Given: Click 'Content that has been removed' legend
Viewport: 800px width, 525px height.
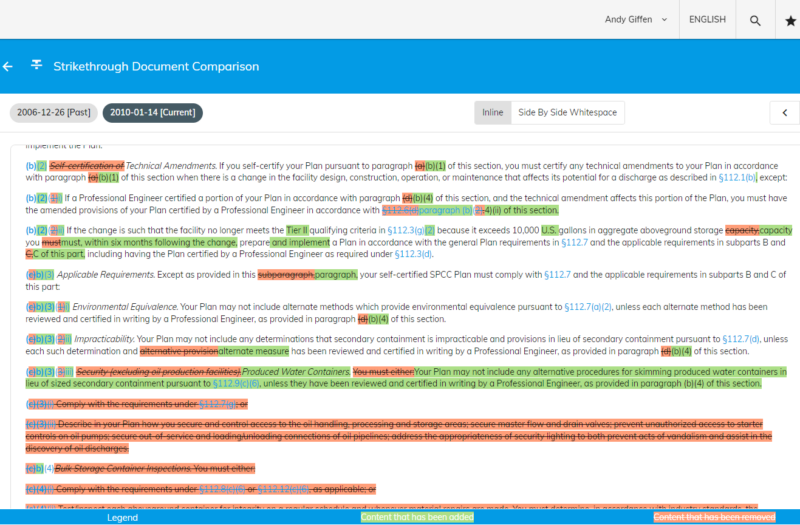Looking at the screenshot, I should tap(714, 517).
